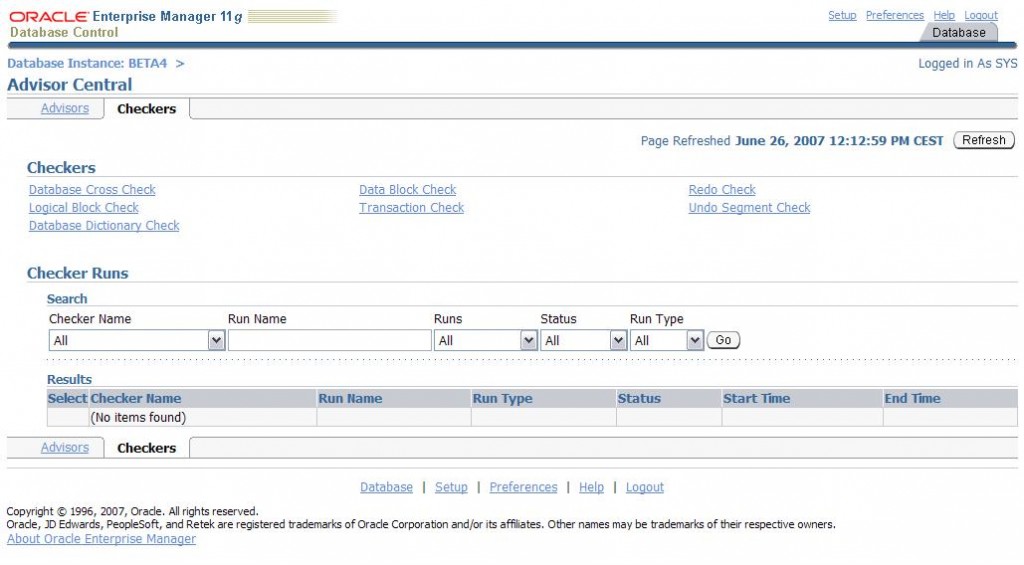Switch to the top Advisors tab
The height and width of the screenshot is (565, 1024).
pos(65,109)
